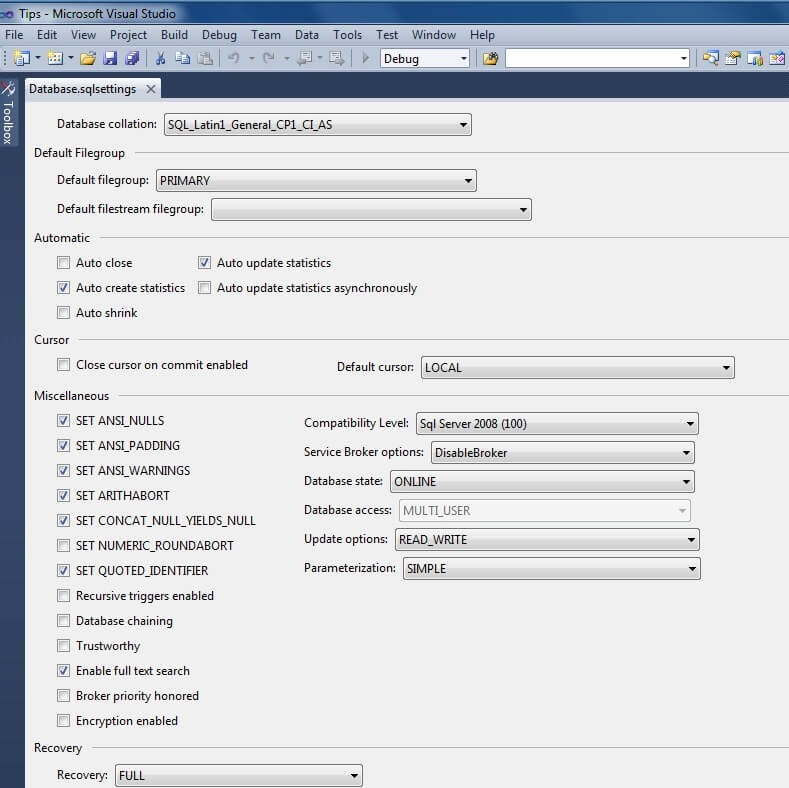The image size is (789, 788).
Task: Toggle SET CONCAT_NULL_YIELDS_NULL checkbox
Action: [x=63, y=520]
